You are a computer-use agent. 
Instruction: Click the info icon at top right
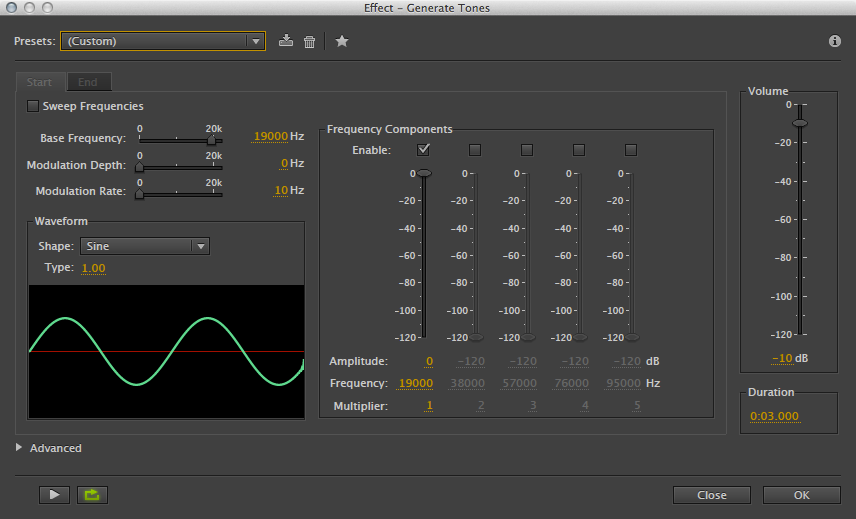click(x=835, y=41)
